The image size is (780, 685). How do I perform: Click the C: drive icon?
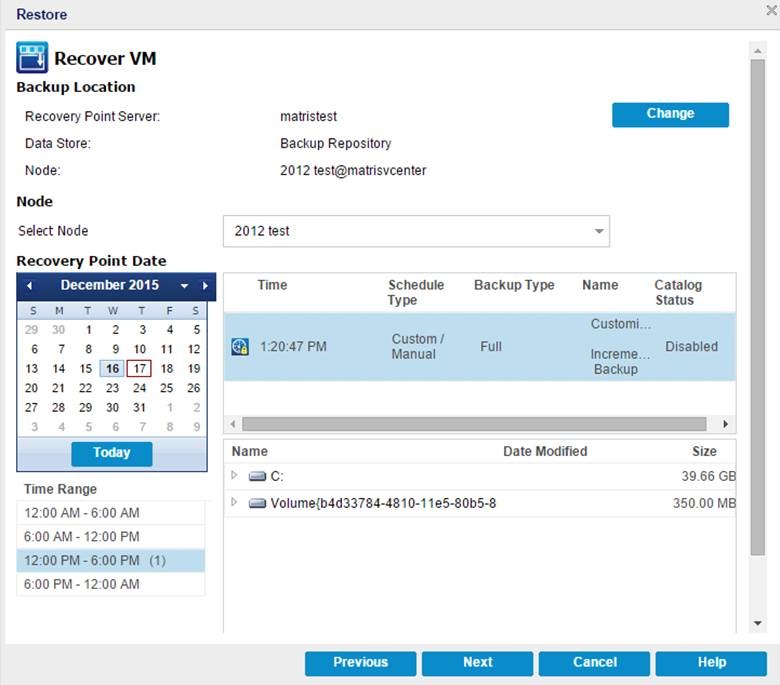(x=257, y=477)
